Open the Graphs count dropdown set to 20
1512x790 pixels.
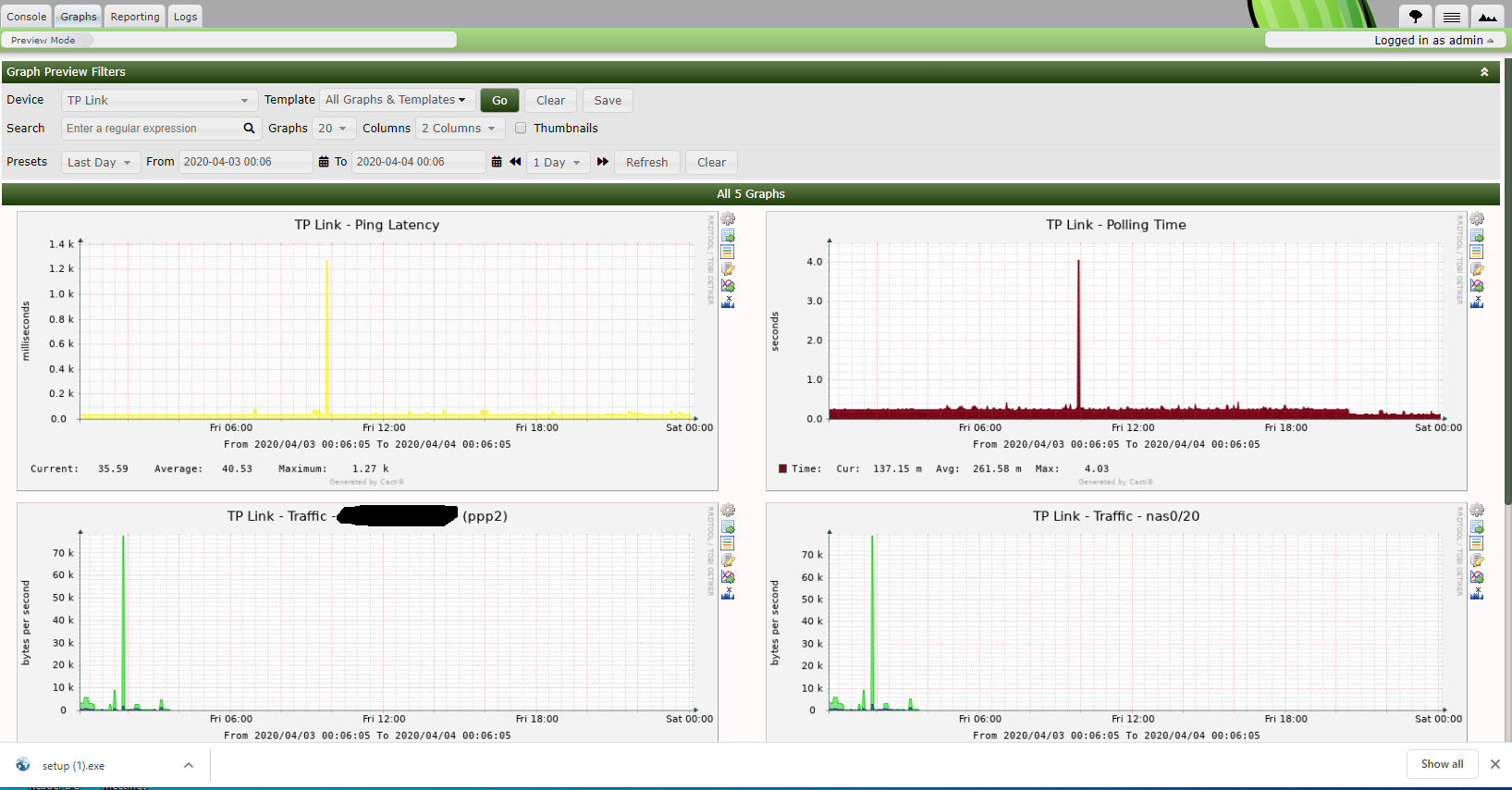pos(332,129)
